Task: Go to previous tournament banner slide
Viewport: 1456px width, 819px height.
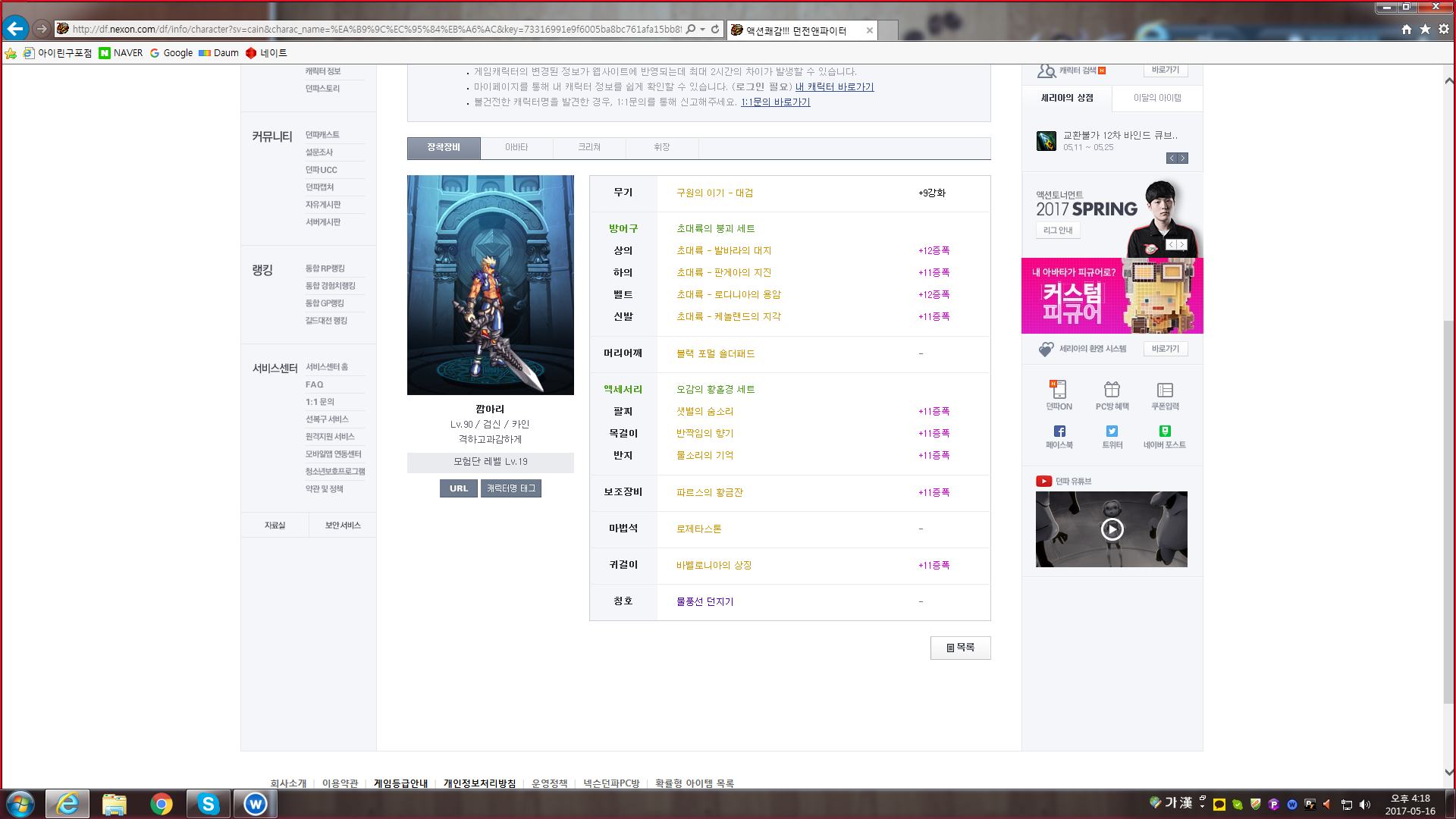Action: 1171,245
